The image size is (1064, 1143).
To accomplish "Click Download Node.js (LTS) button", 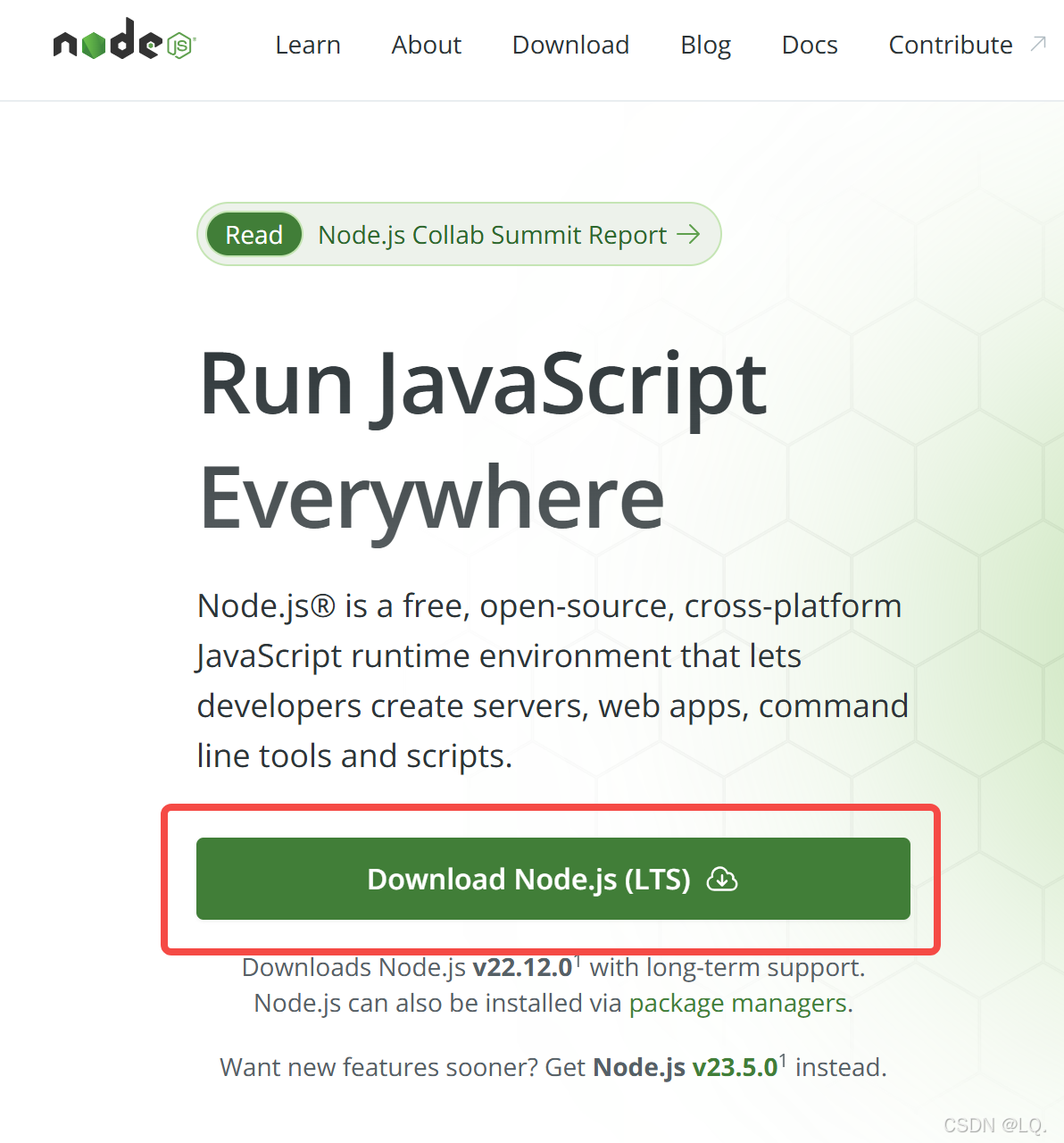I will (553, 879).
